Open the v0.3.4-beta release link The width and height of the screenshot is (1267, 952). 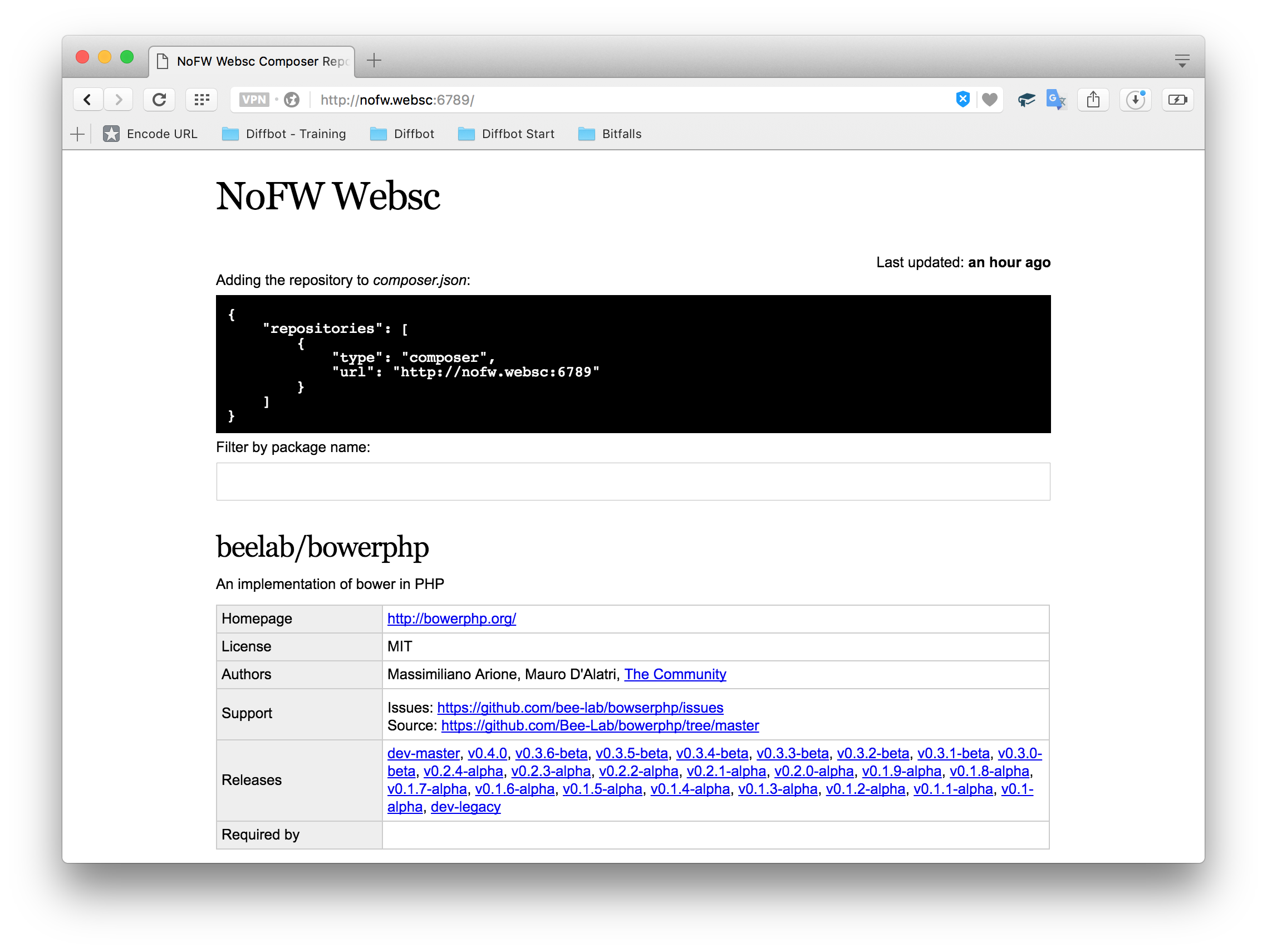[712, 753]
